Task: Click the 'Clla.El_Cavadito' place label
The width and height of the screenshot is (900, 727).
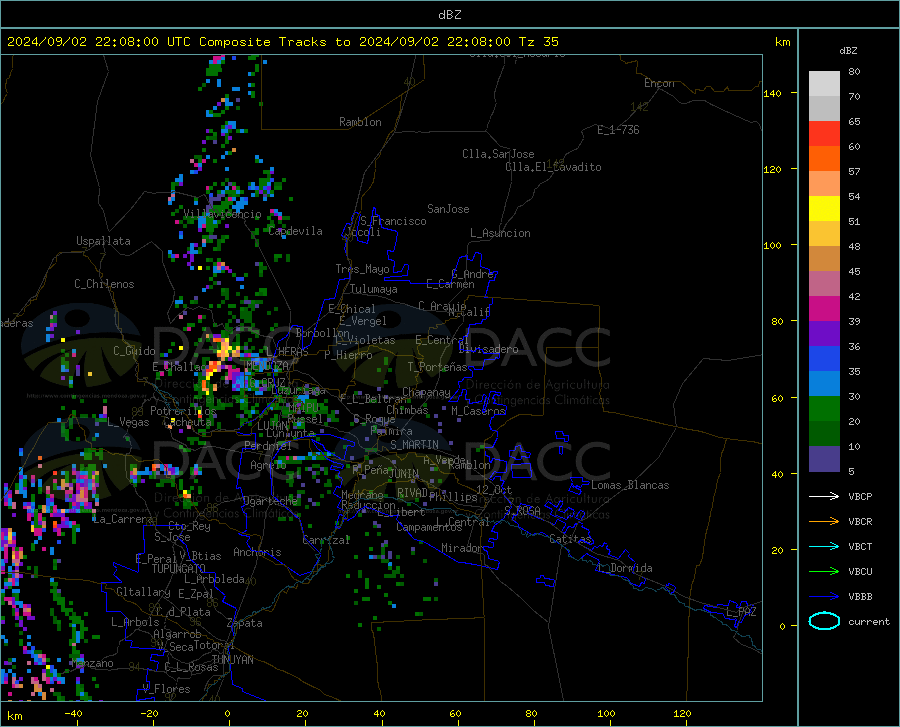Action: [553, 167]
